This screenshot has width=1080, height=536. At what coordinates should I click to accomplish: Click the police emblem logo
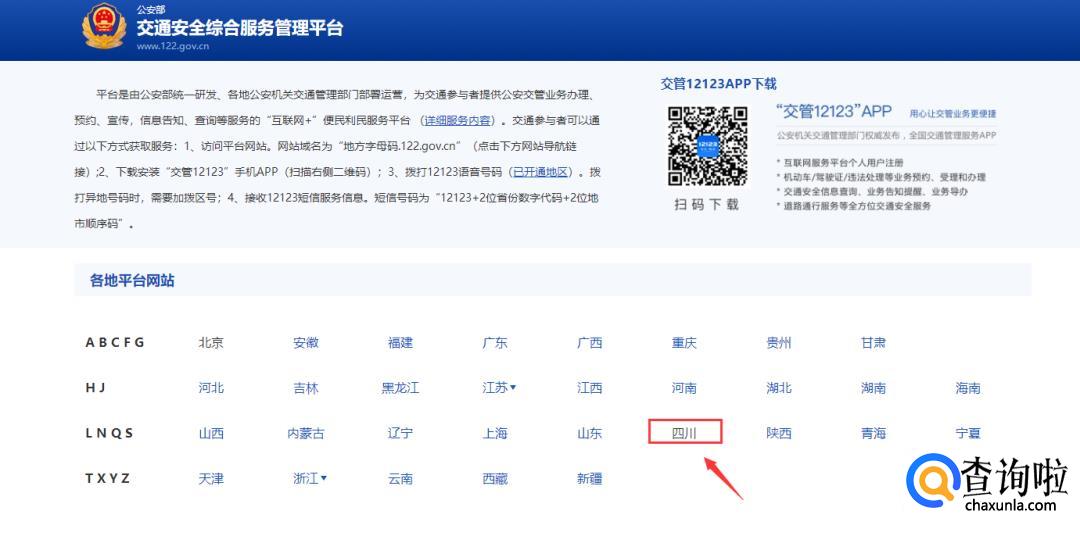pyautogui.click(x=104, y=25)
